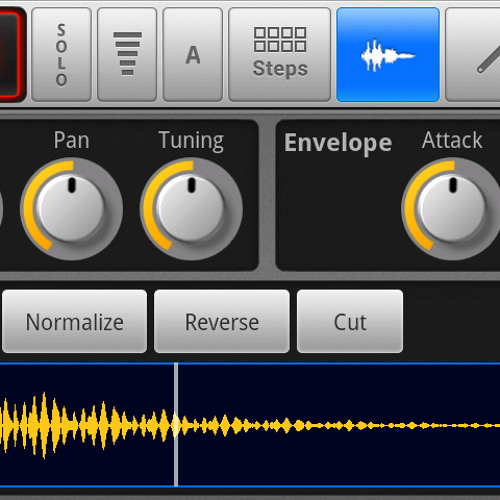Click the Reverse button
The image size is (500, 500).
[x=222, y=321]
